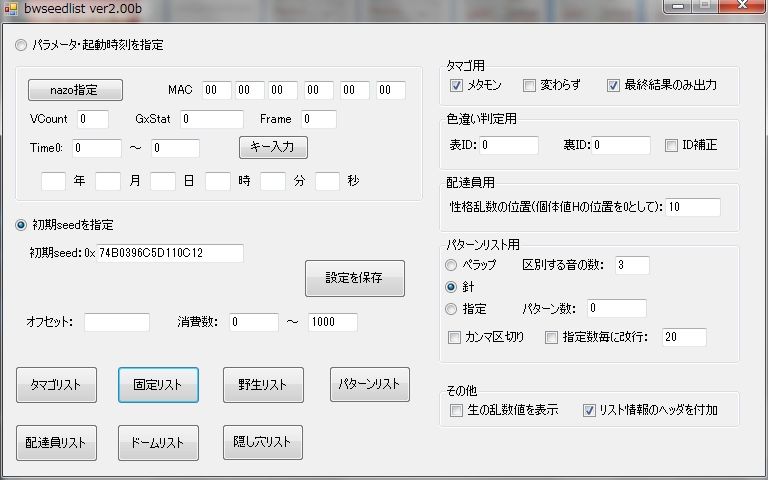
Task: Click the 年 year input field
Action: 53,181
